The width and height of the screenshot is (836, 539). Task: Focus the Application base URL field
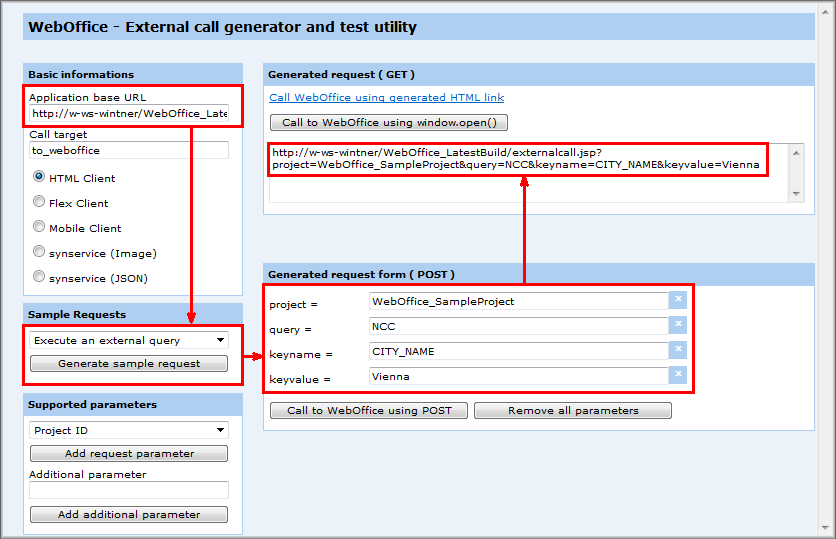129,114
